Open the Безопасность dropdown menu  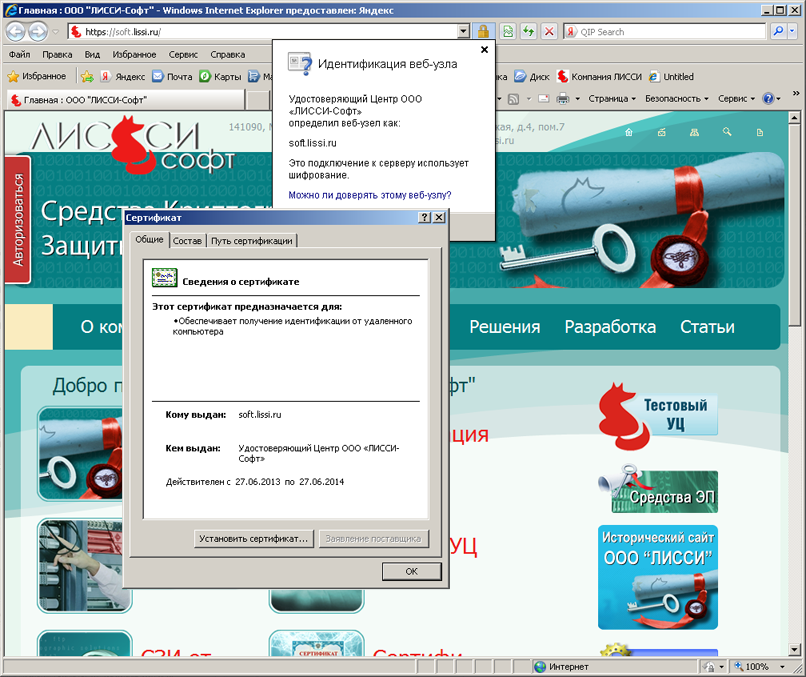coord(676,99)
